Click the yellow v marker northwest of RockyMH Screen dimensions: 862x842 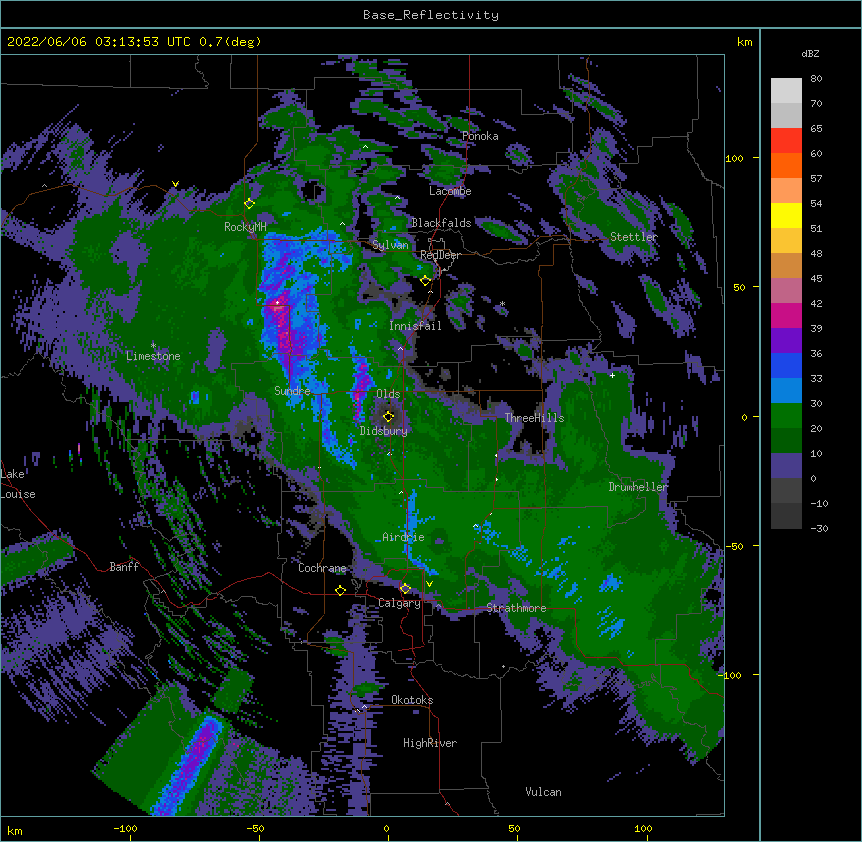175,184
